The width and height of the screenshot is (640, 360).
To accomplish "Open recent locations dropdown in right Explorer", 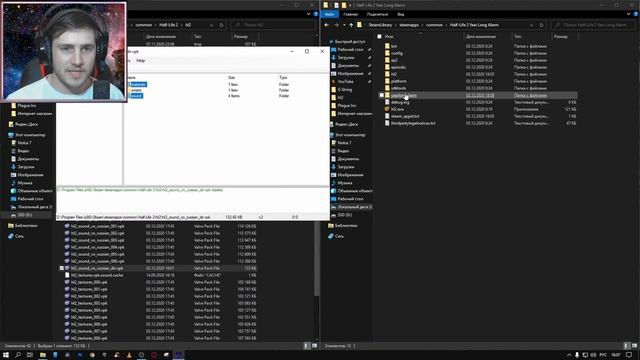I will 344,25.
